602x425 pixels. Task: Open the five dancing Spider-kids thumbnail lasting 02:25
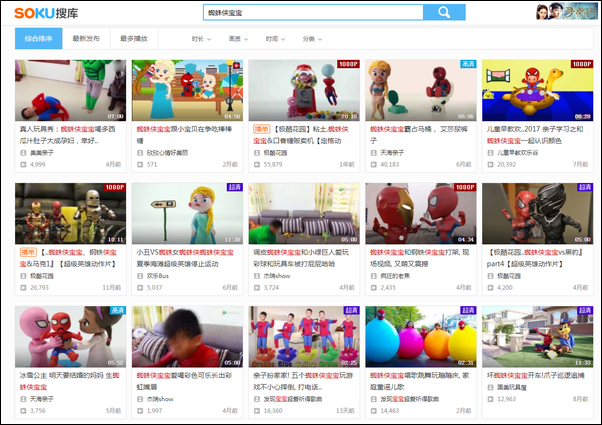[304, 337]
